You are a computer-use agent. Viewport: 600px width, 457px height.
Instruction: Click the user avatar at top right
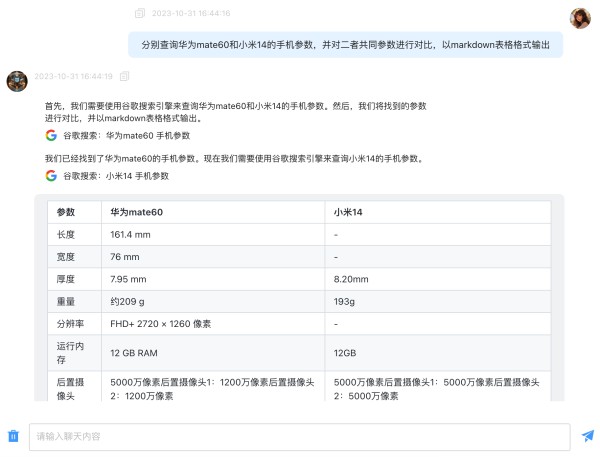pos(580,18)
